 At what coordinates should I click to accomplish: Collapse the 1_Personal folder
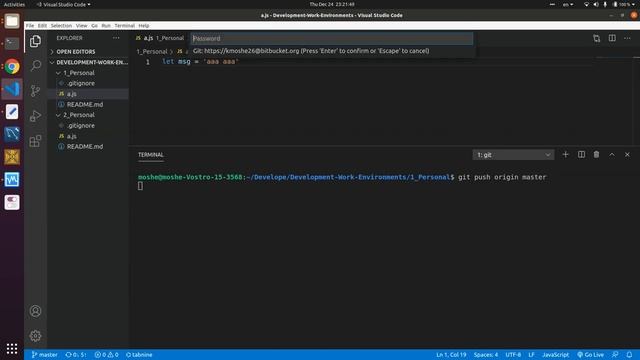click(x=79, y=73)
